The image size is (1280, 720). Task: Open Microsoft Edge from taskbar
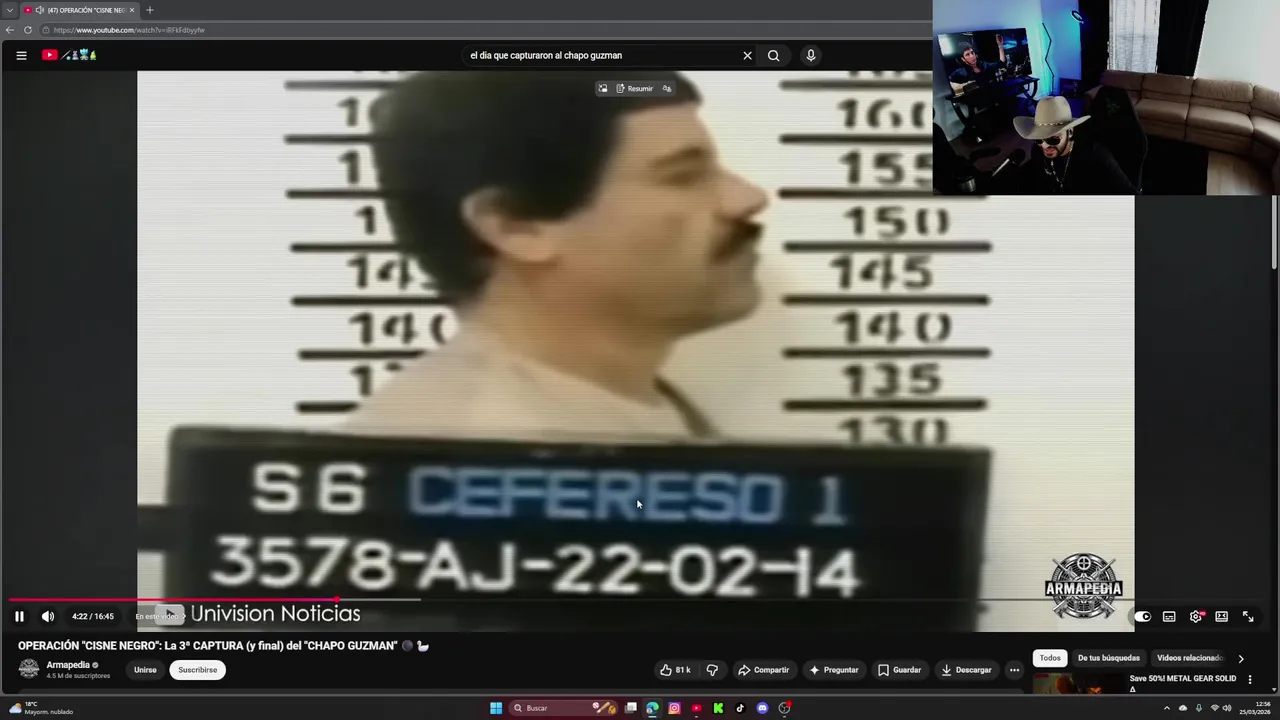pos(652,708)
